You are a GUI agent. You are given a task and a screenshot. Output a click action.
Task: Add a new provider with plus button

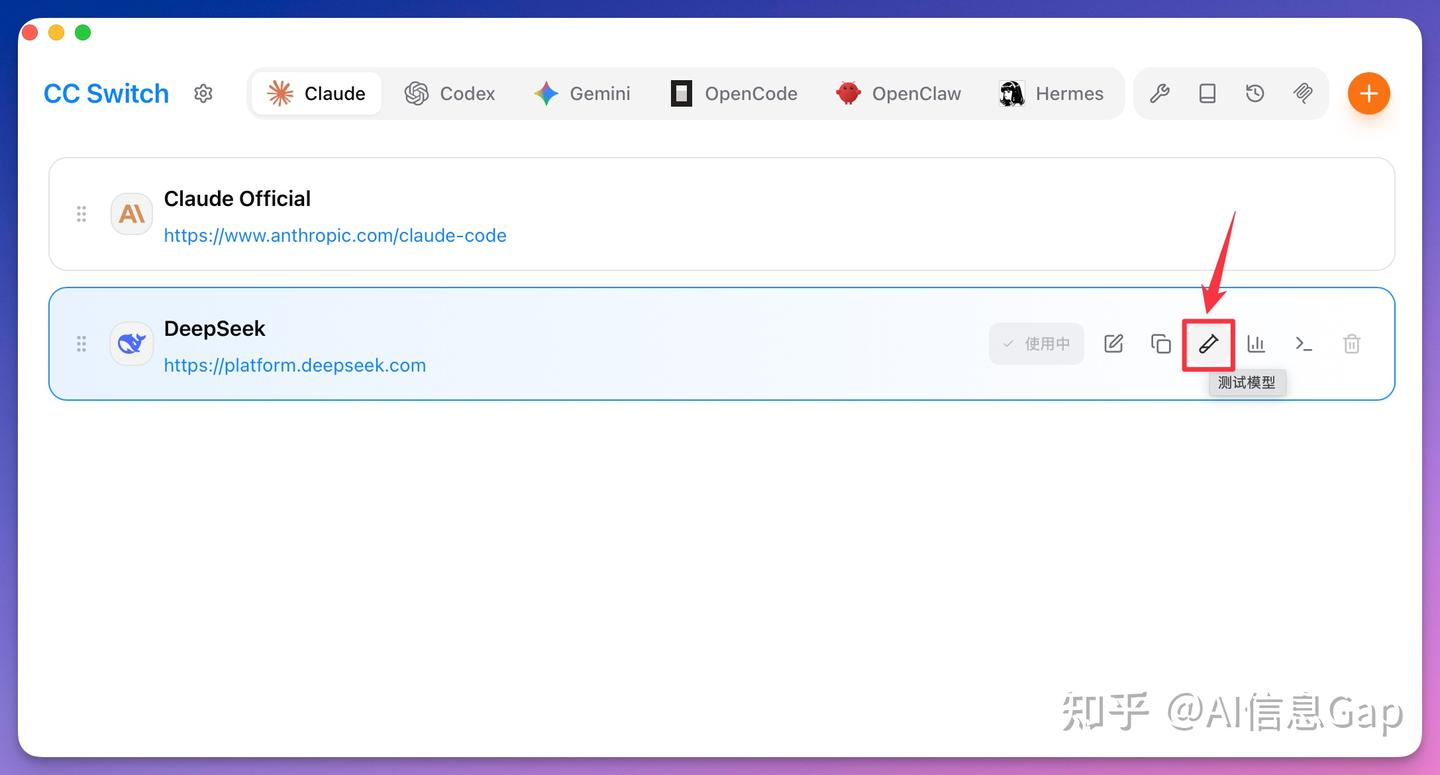coord(1369,93)
